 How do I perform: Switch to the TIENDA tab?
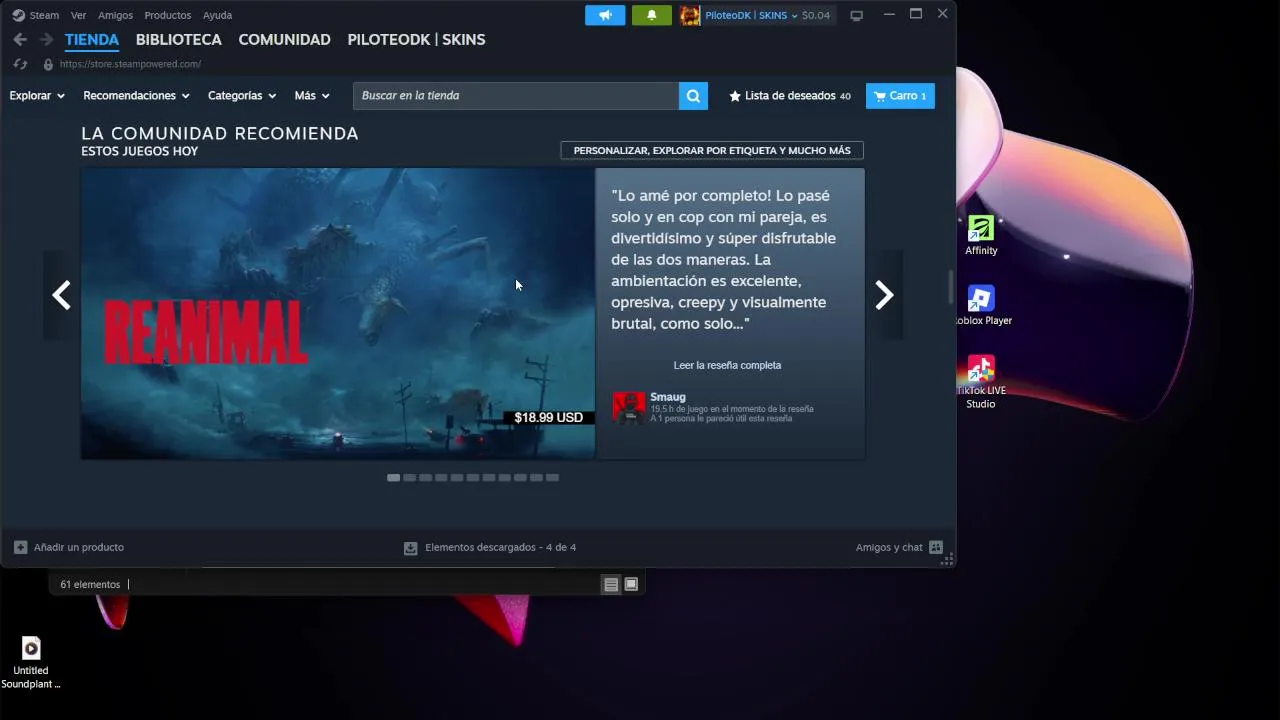point(92,39)
